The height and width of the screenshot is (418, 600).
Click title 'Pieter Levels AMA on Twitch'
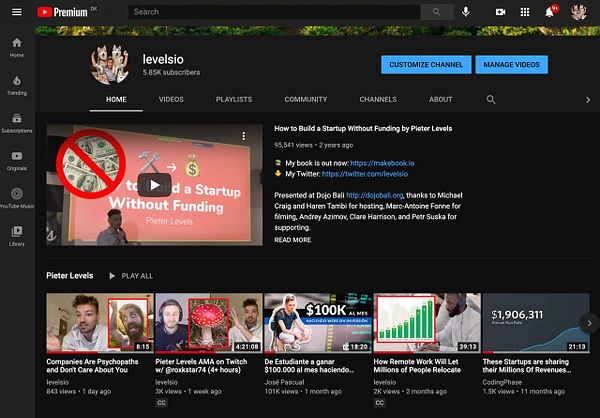201,366
